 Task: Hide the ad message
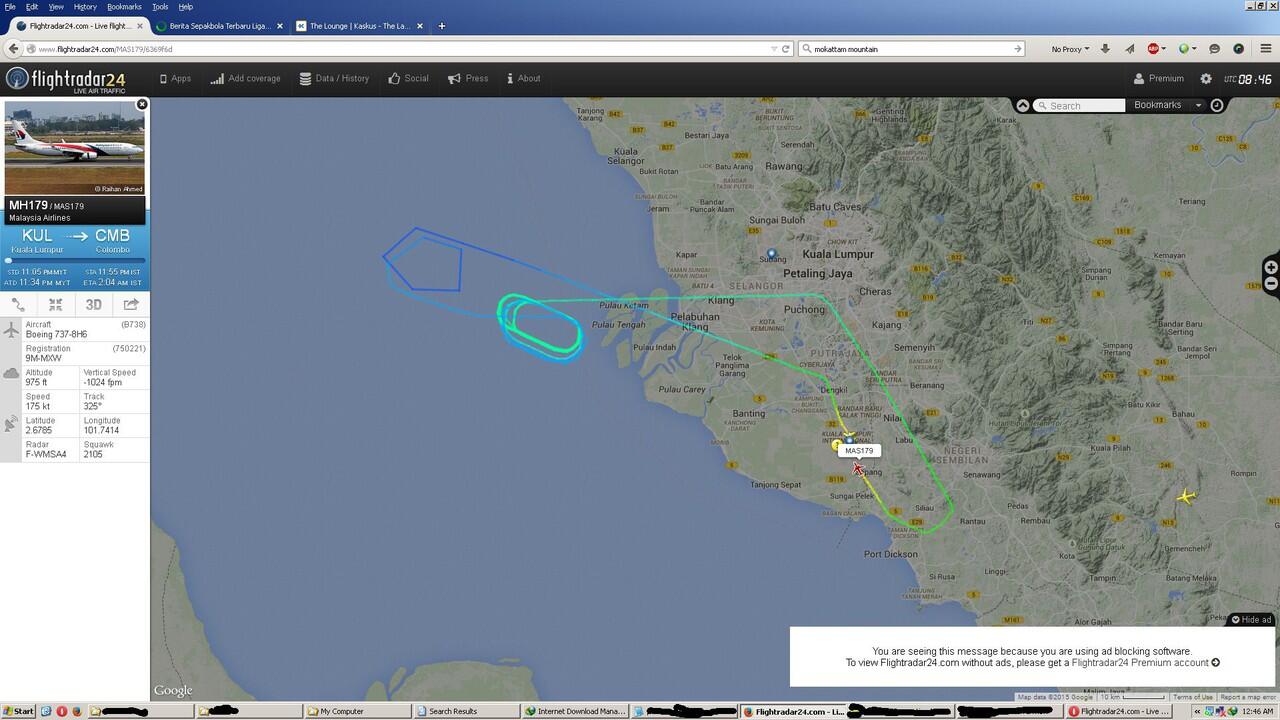click(1250, 620)
